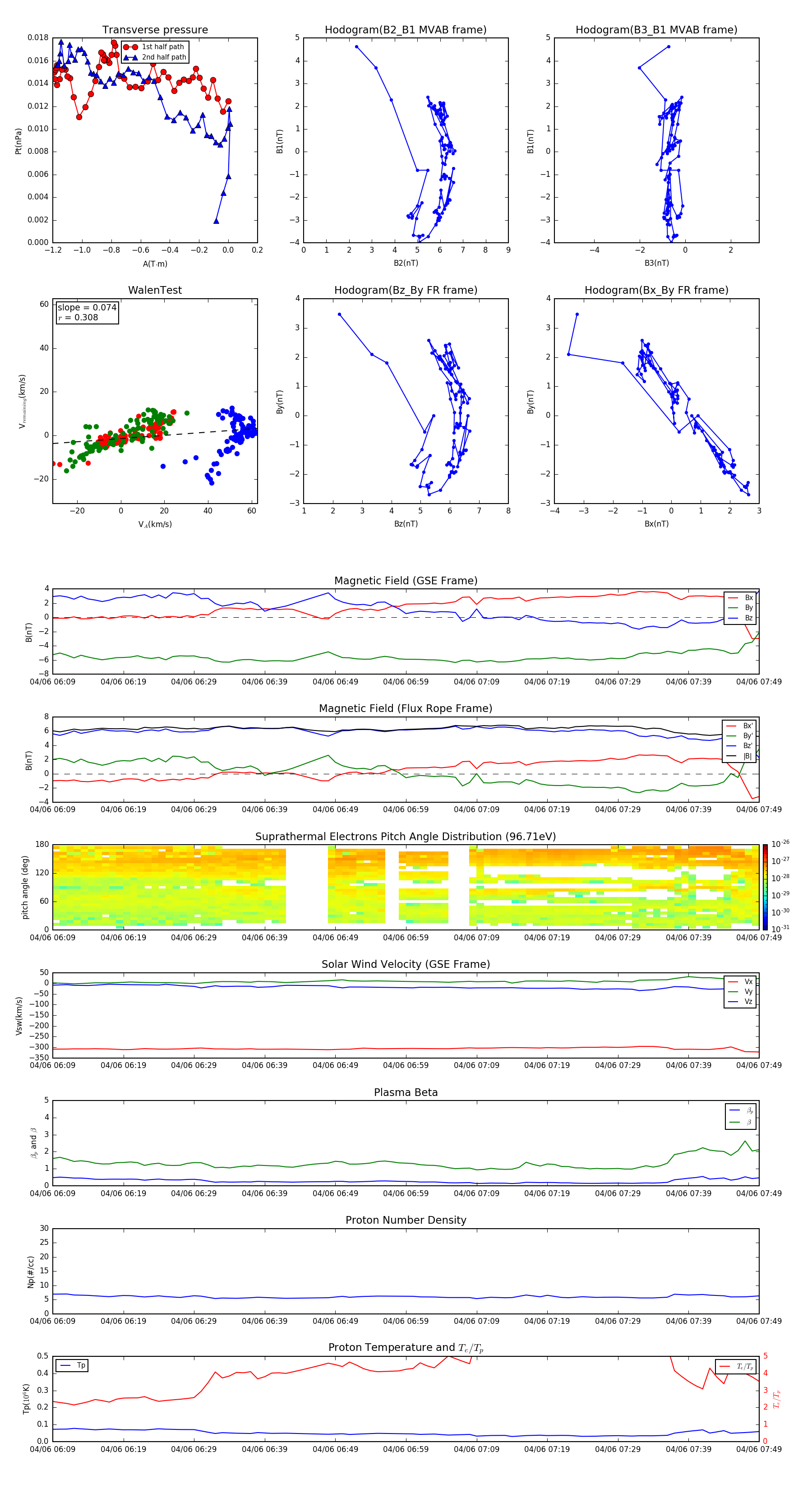The width and height of the screenshot is (812, 1489).
Task: Click the "Pt(nPa)" y-axis label
Action: coord(18,140)
